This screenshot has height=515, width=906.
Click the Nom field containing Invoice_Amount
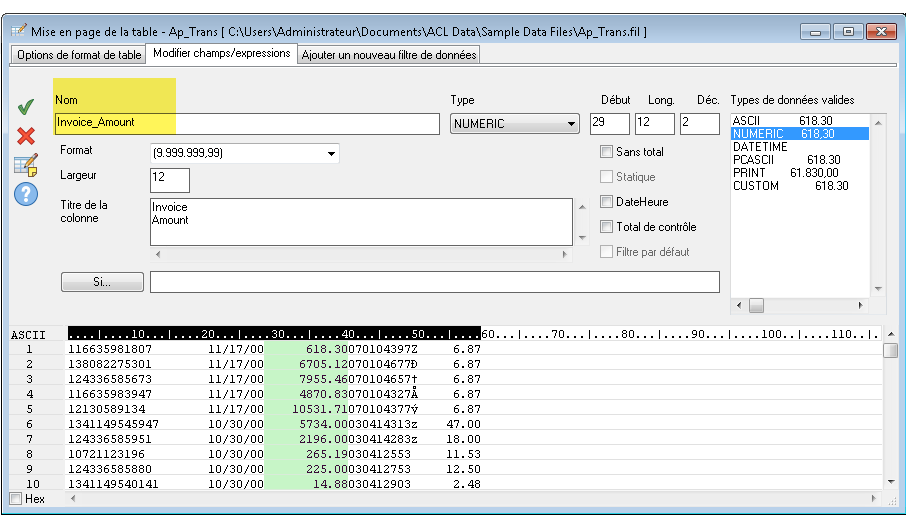pyautogui.click(x=246, y=123)
